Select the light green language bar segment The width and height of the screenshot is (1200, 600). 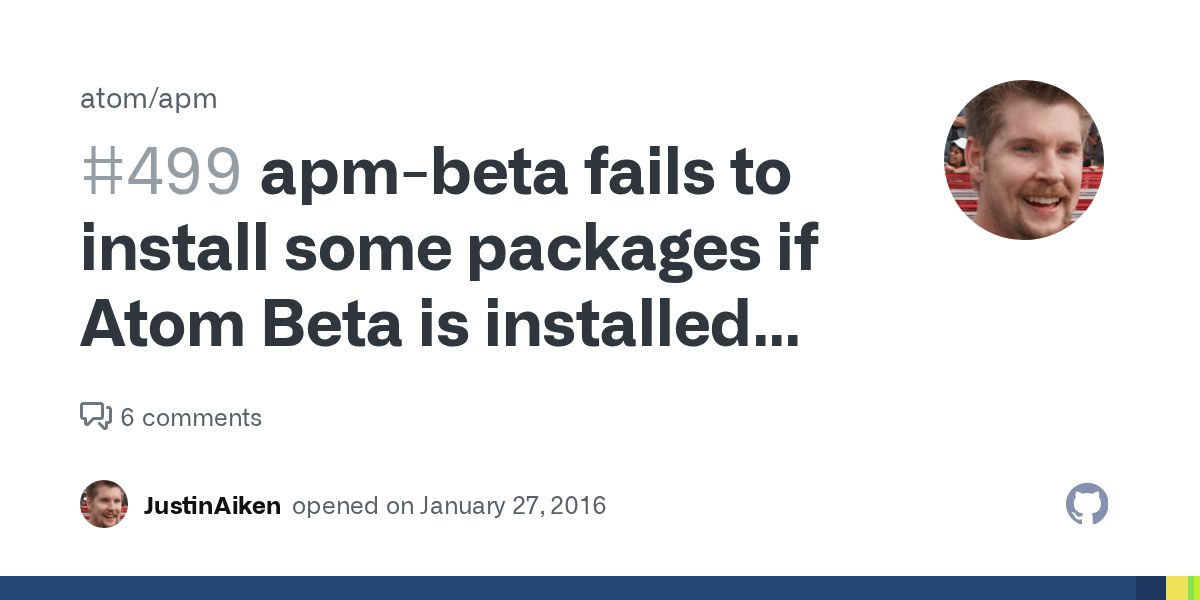coord(1191,588)
